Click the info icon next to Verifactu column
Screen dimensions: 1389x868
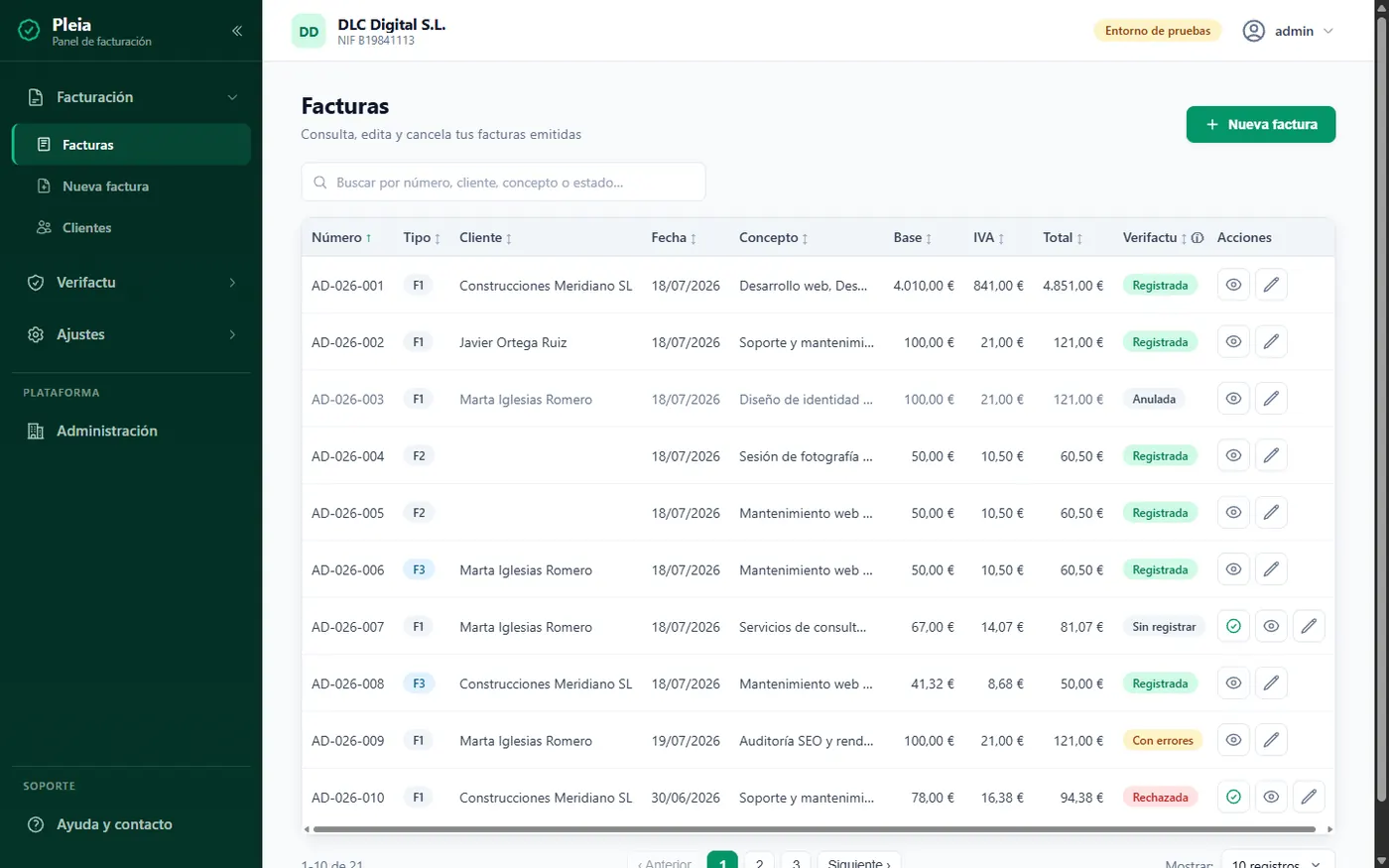click(1198, 238)
